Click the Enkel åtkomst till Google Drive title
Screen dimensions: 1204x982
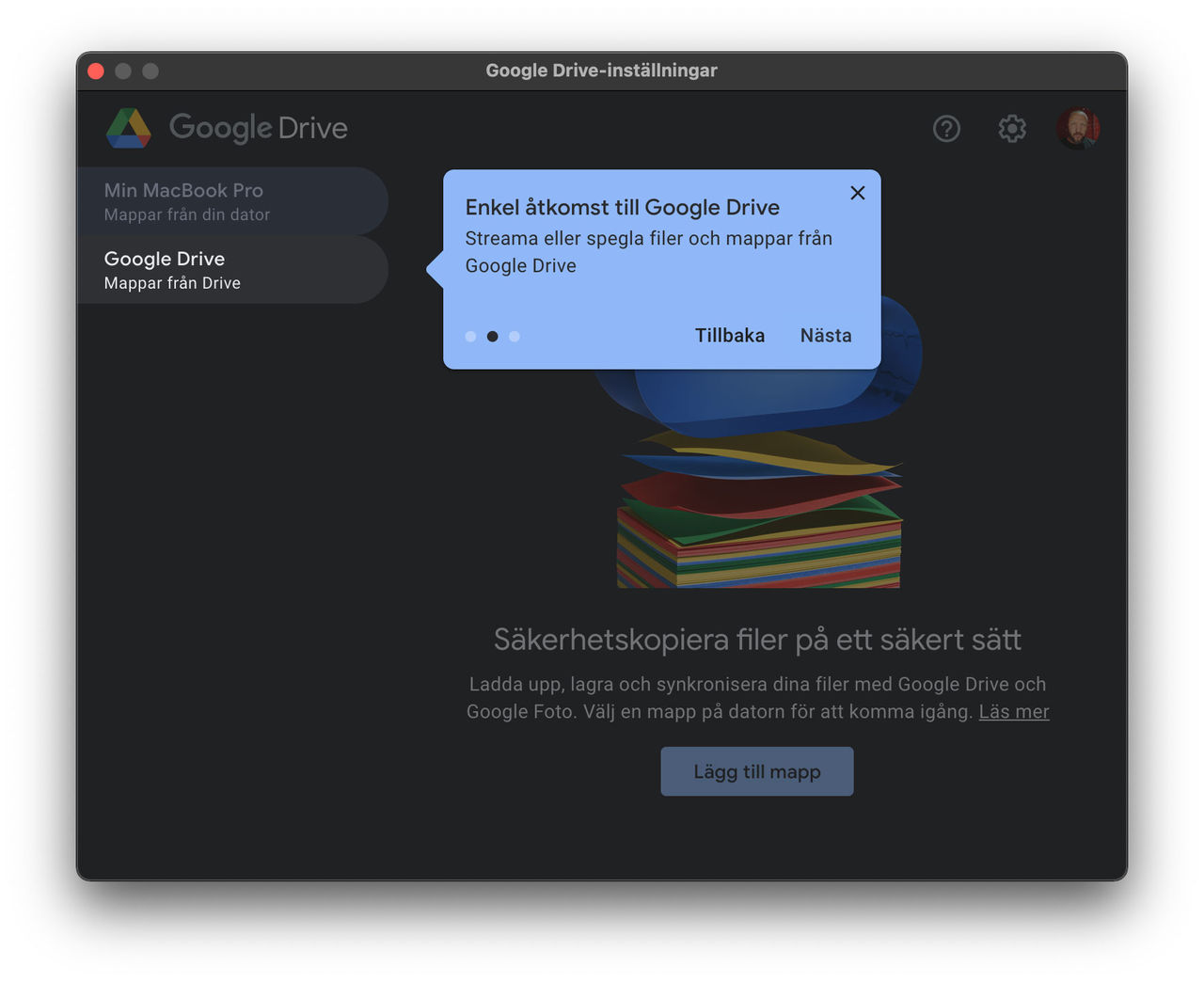click(623, 208)
